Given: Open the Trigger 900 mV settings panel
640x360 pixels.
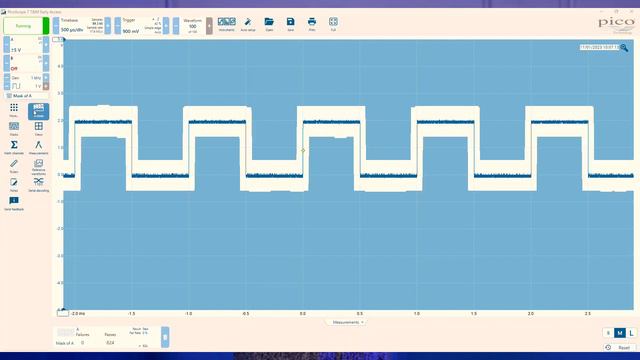Looking at the screenshot, I should pyautogui.click(x=142, y=26).
